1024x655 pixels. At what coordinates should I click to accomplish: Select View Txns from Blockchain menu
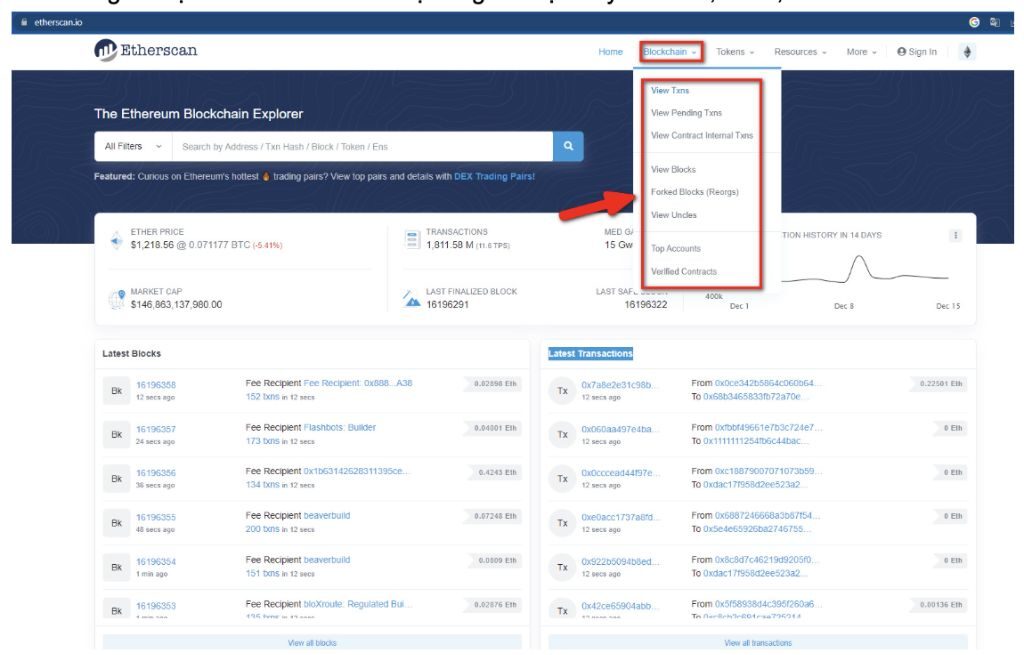pos(670,91)
